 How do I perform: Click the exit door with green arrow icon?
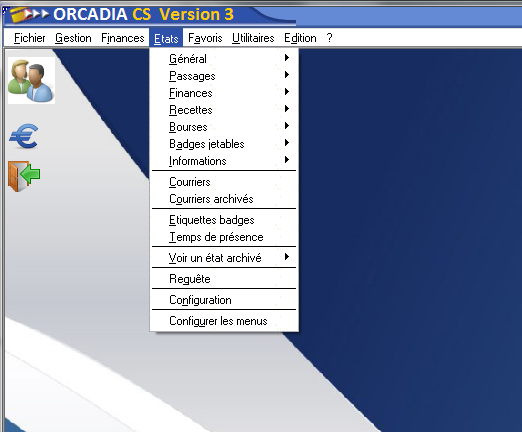[x=24, y=176]
